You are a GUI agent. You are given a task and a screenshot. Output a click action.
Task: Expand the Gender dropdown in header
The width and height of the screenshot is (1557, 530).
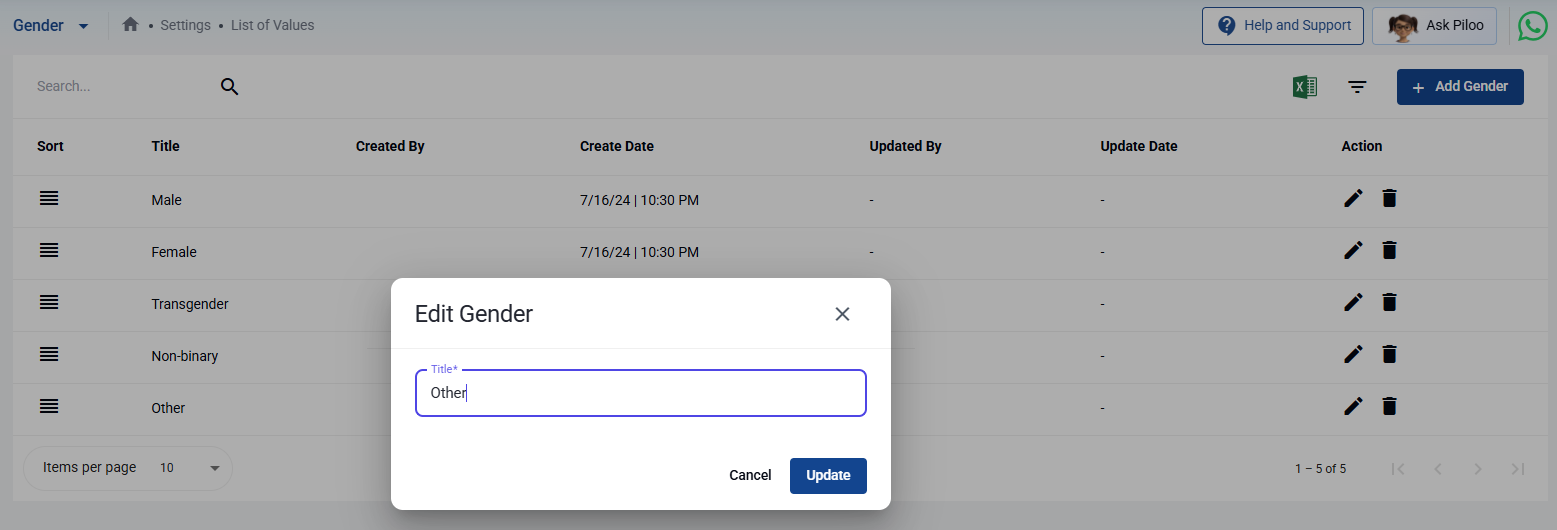click(x=83, y=26)
